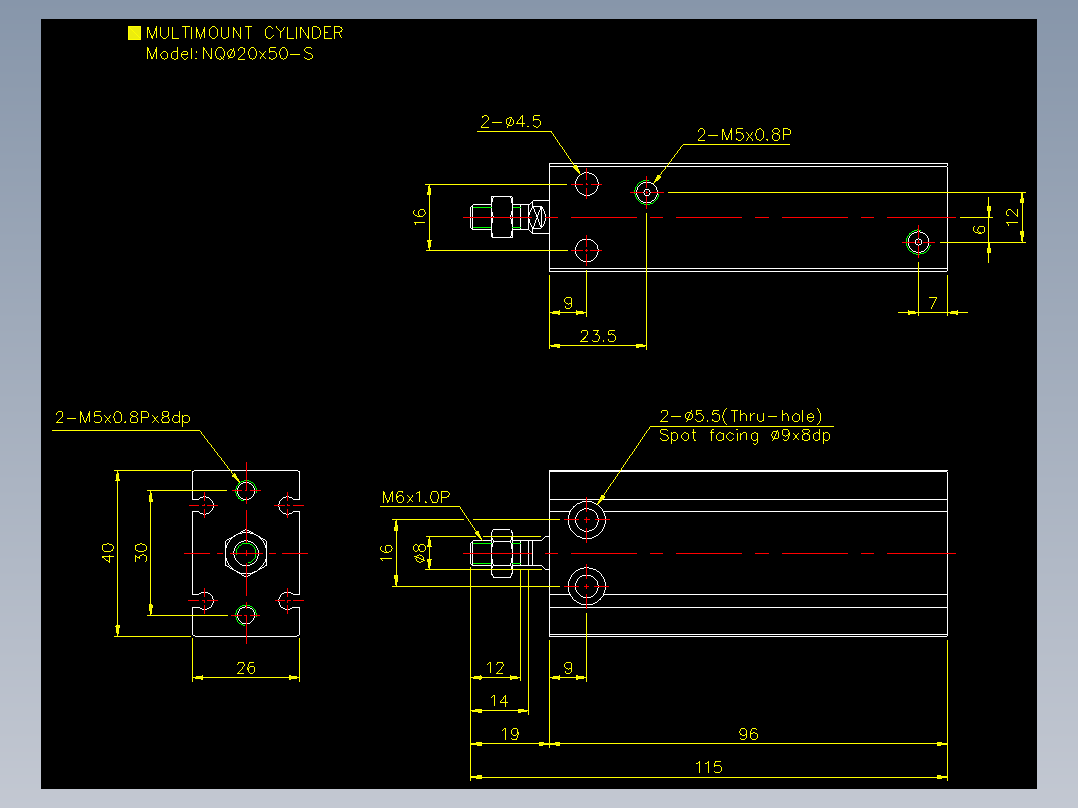Select the "19" dimension value

[x=510, y=734]
